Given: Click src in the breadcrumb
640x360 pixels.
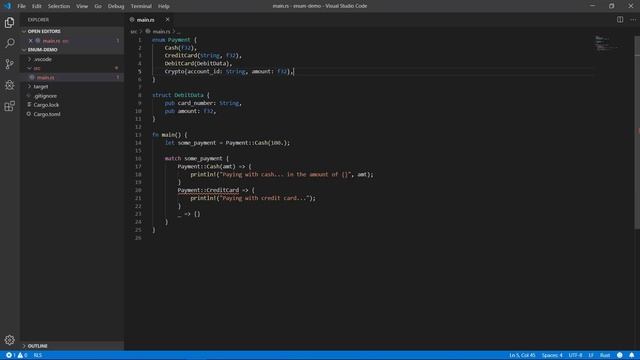Looking at the screenshot, I should (134, 31).
